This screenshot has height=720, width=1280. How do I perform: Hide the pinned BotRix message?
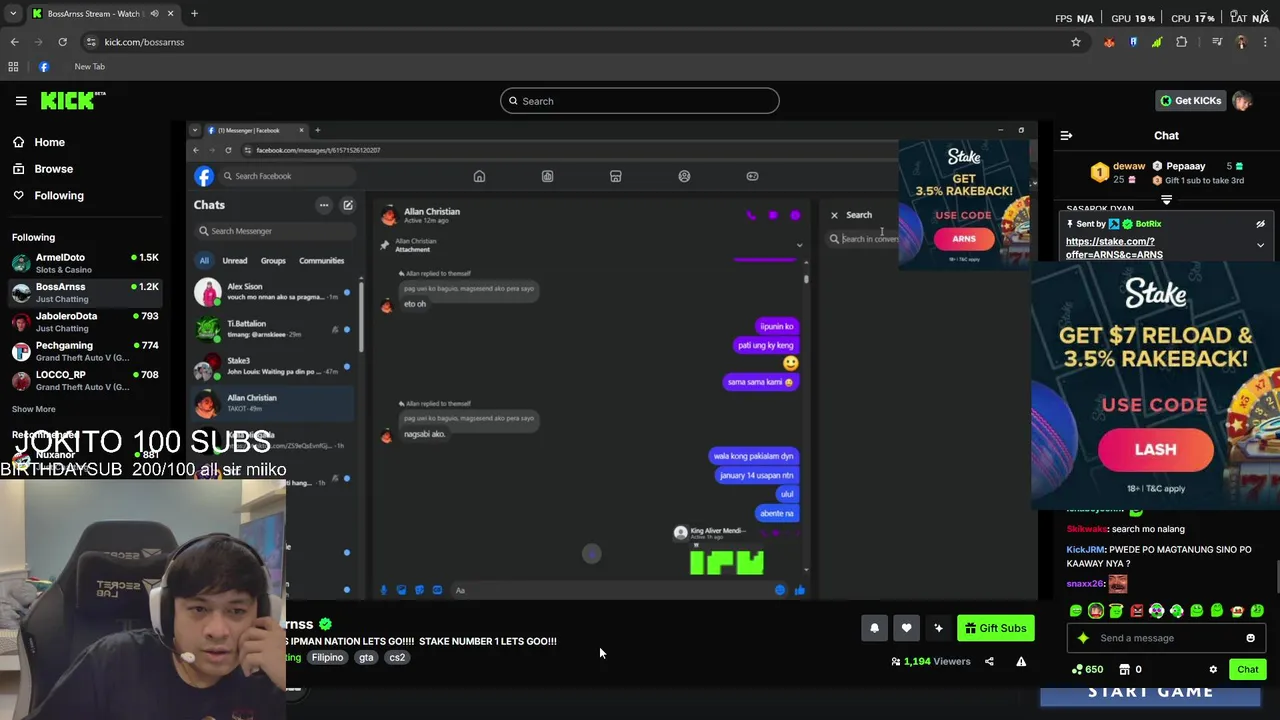point(1260,224)
